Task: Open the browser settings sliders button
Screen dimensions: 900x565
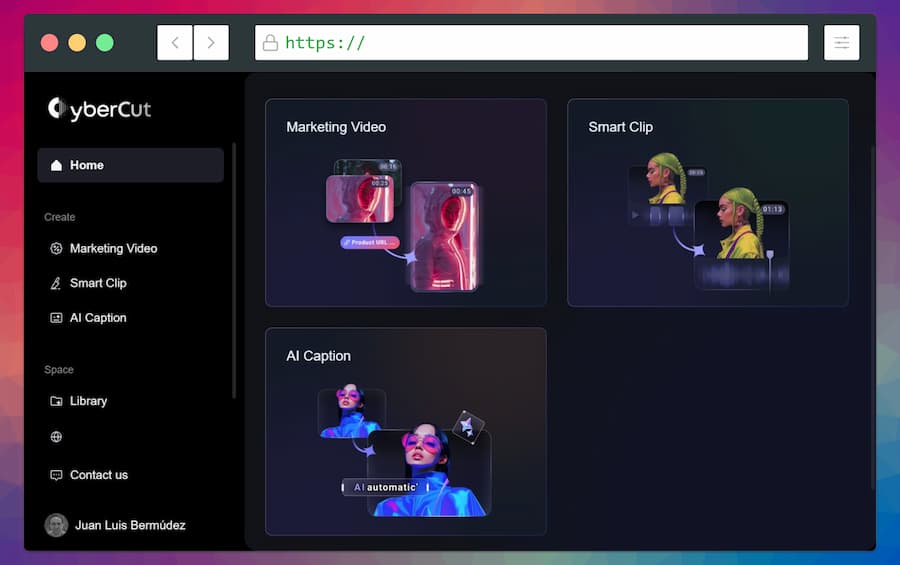Action: coord(841,42)
